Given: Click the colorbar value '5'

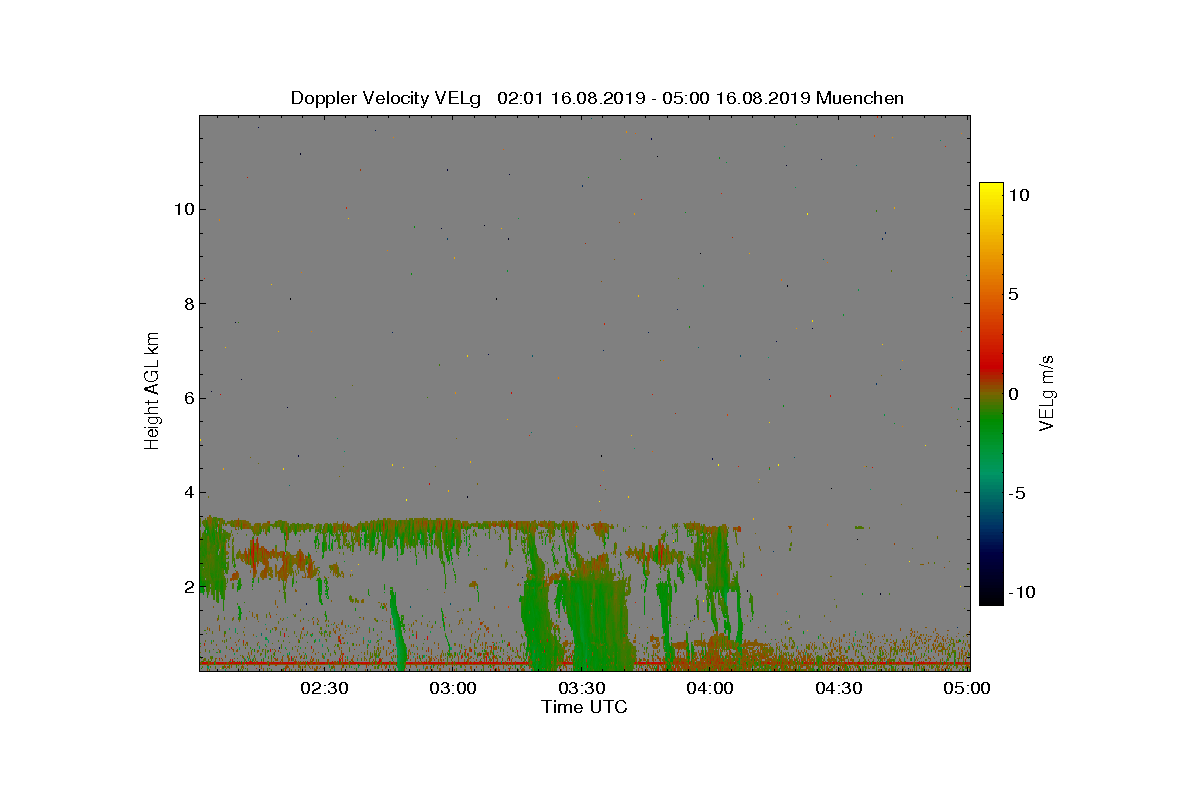Looking at the screenshot, I should [1013, 295].
